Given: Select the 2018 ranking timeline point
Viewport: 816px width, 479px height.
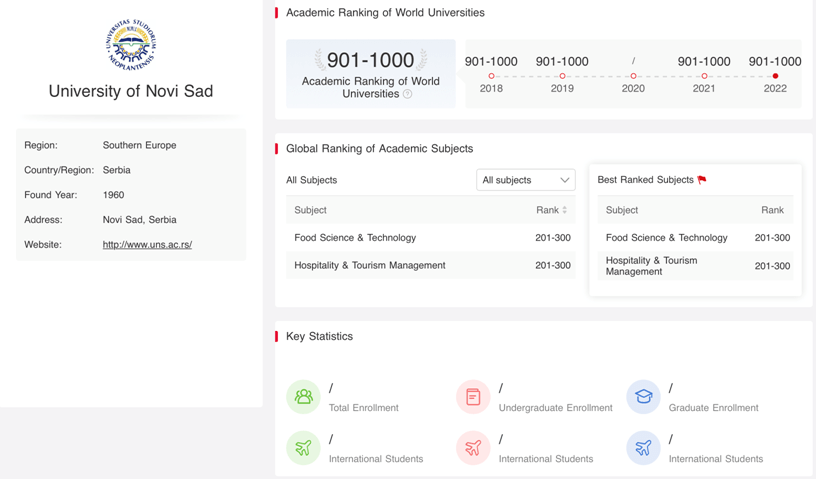Looking at the screenshot, I should point(491,76).
